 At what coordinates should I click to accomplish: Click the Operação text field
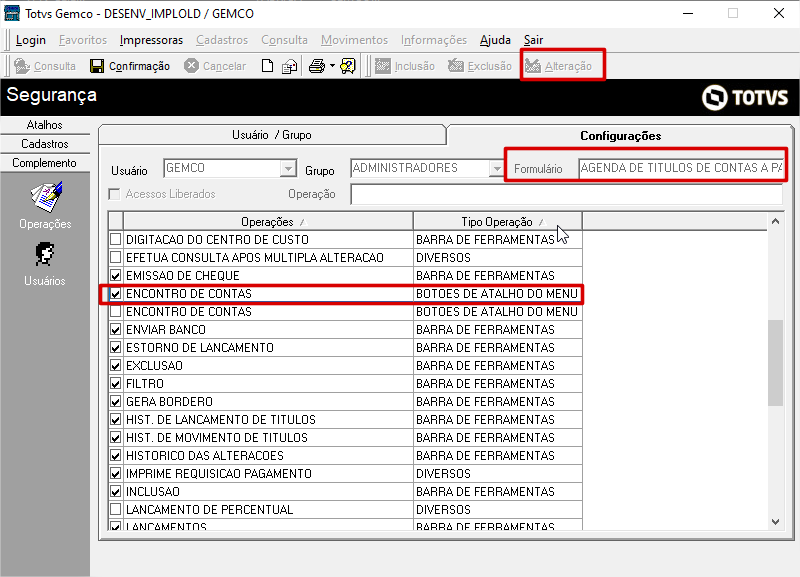coord(566,194)
